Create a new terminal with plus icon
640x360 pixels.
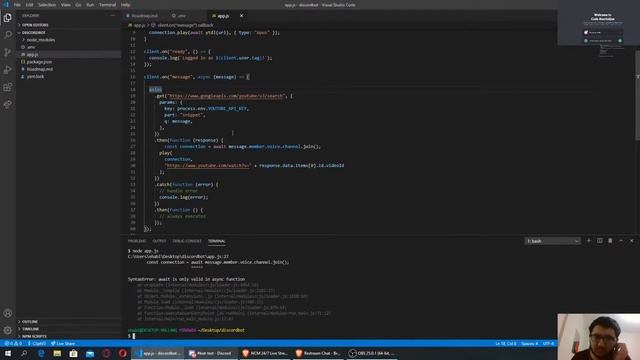(x=589, y=241)
